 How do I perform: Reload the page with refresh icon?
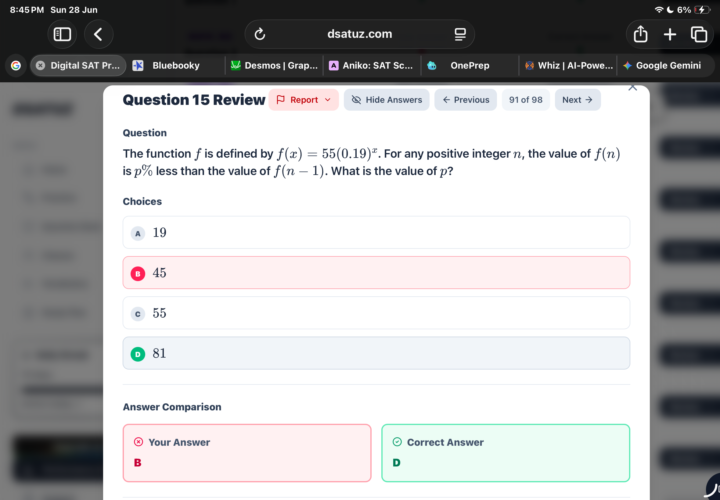pyautogui.click(x=259, y=34)
